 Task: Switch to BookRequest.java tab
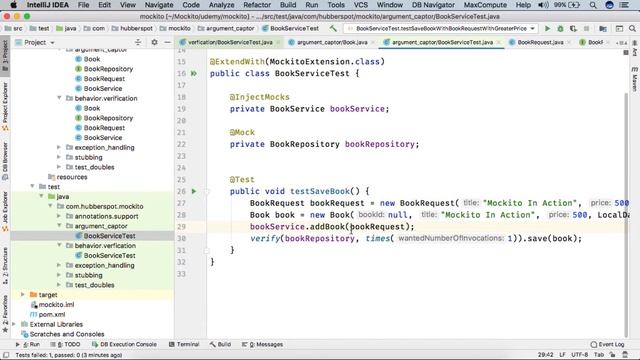pos(540,42)
